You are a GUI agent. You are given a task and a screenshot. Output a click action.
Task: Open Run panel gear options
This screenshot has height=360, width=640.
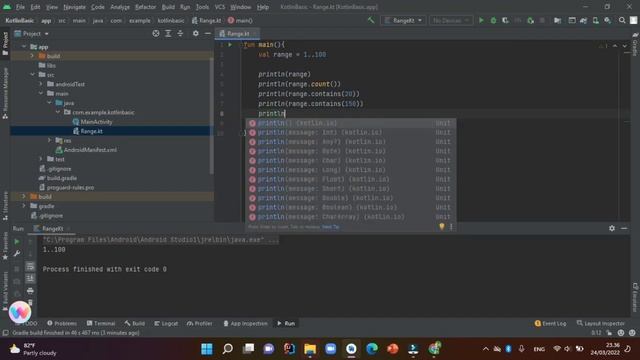pos(612,229)
